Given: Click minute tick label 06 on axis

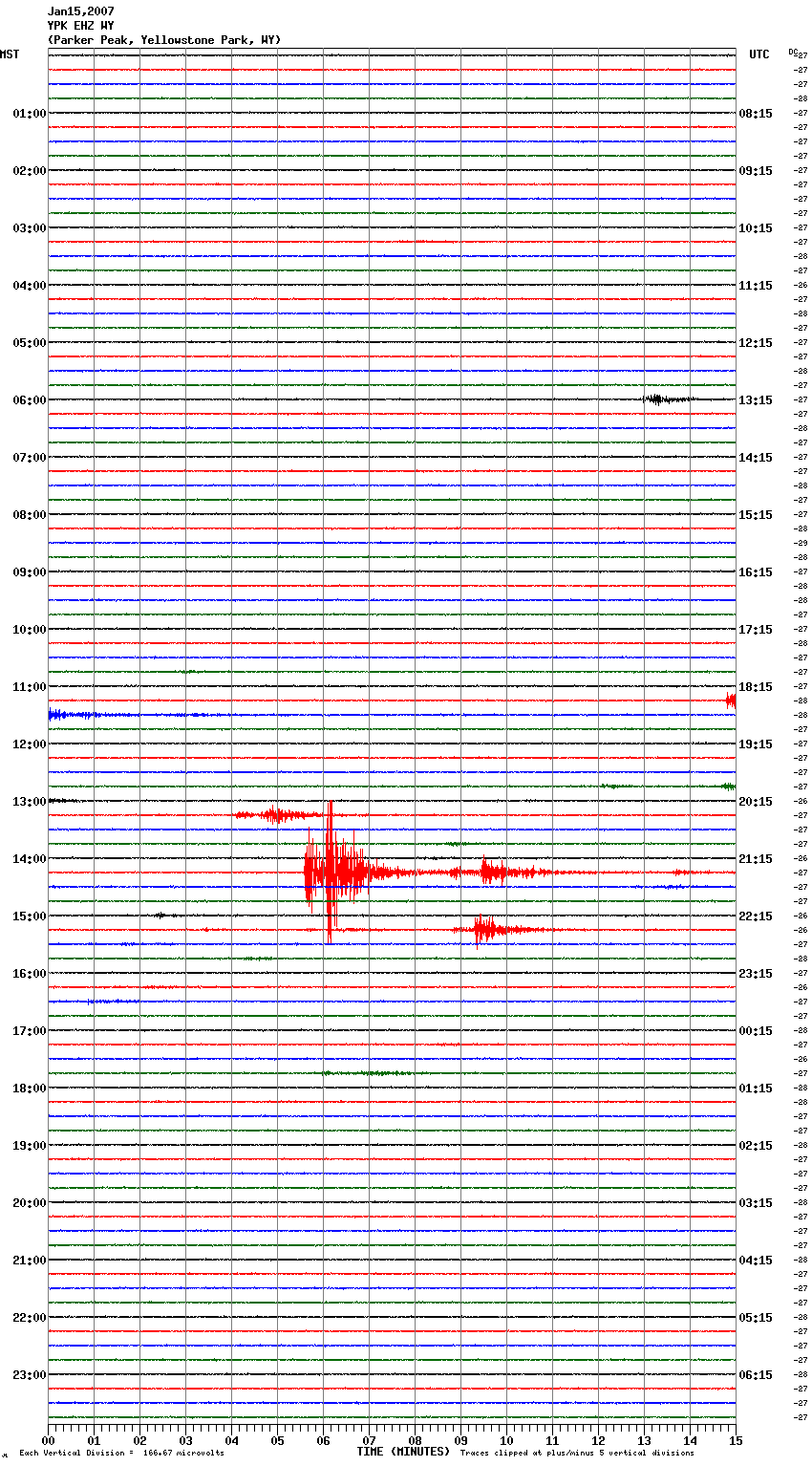Looking at the screenshot, I should [323, 1440].
